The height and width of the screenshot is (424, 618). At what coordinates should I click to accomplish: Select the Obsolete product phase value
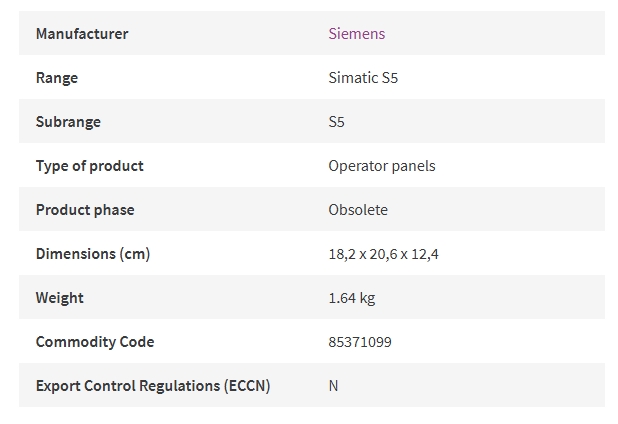[x=358, y=210]
